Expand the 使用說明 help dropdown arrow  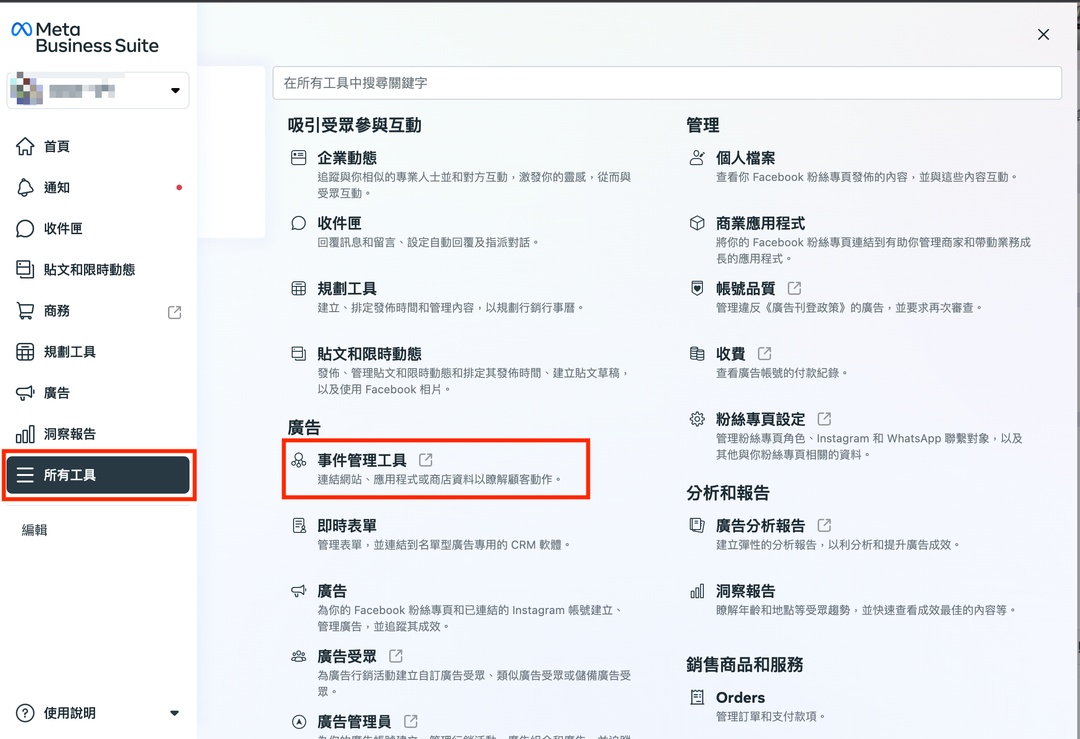(x=174, y=713)
